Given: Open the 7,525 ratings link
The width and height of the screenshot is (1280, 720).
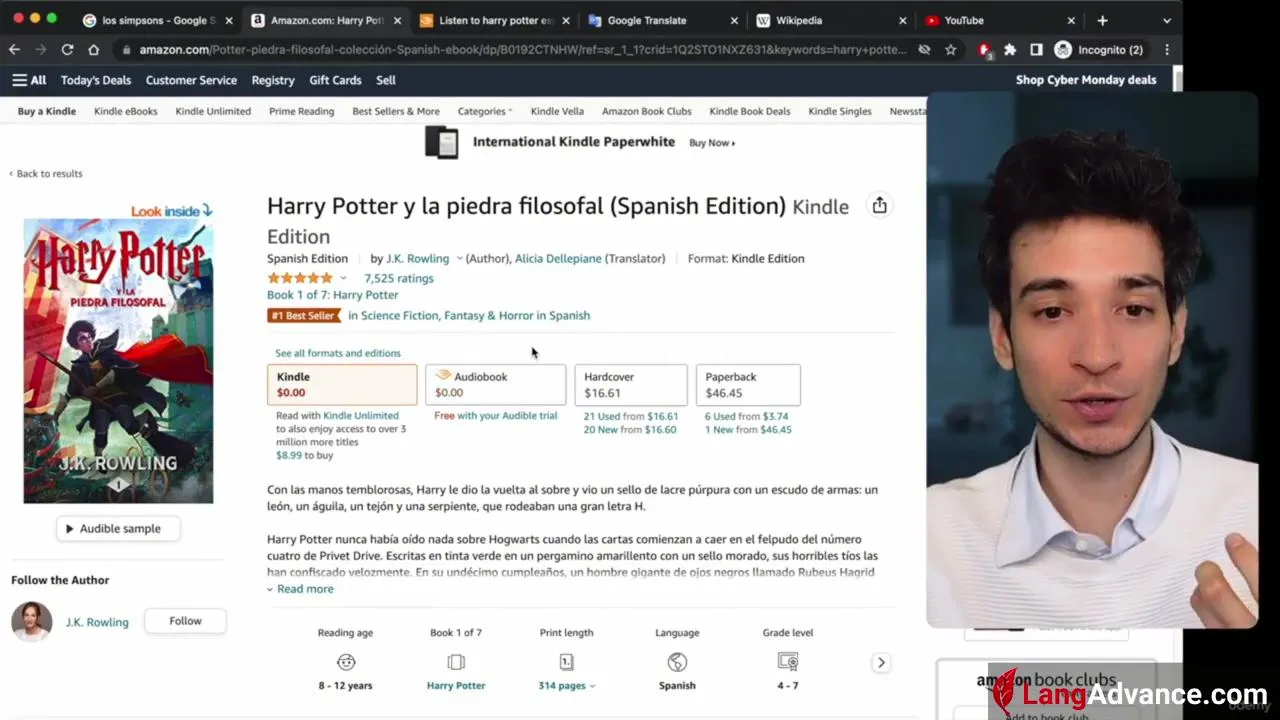Looking at the screenshot, I should point(399,278).
